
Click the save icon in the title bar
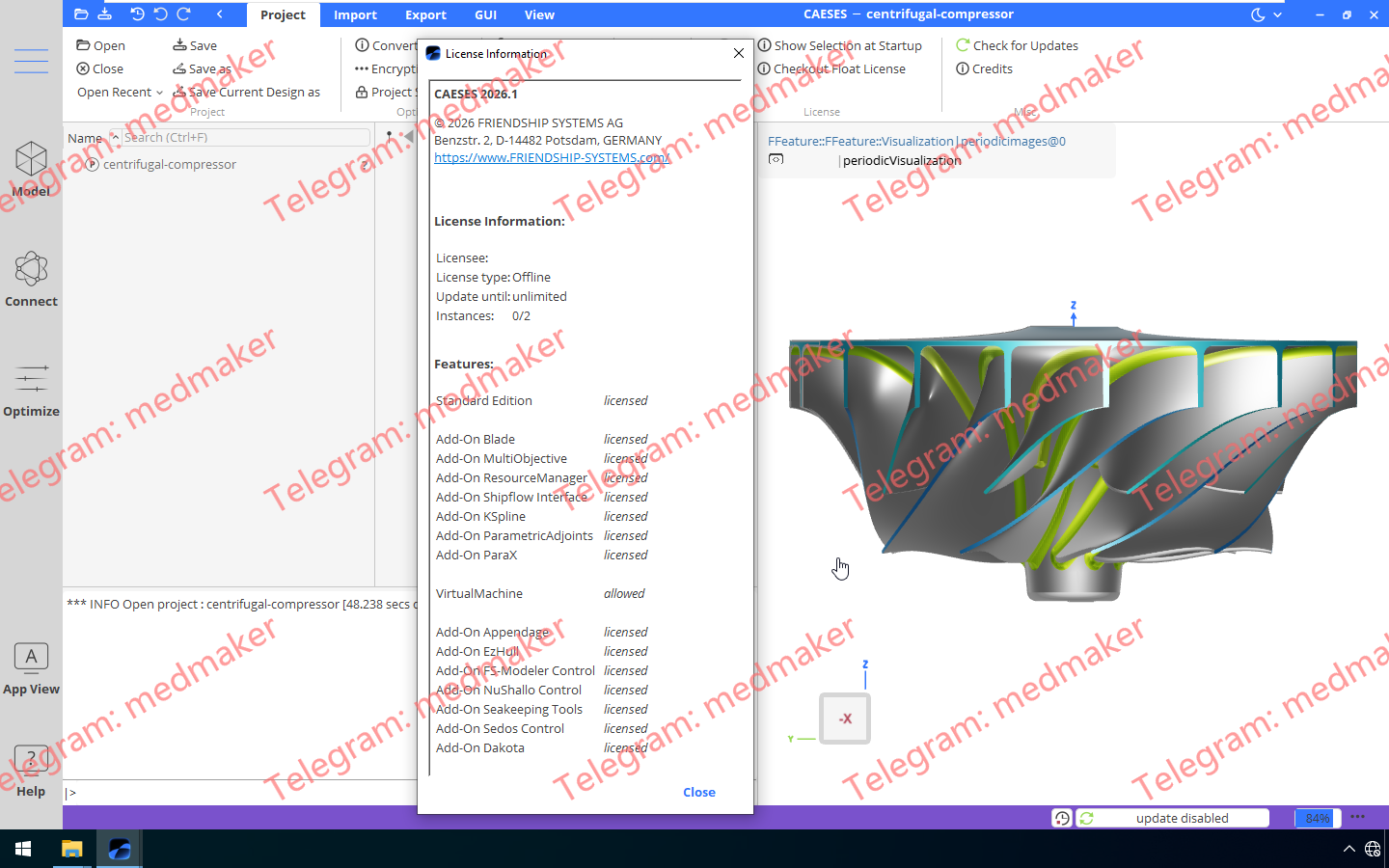(105, 14)
